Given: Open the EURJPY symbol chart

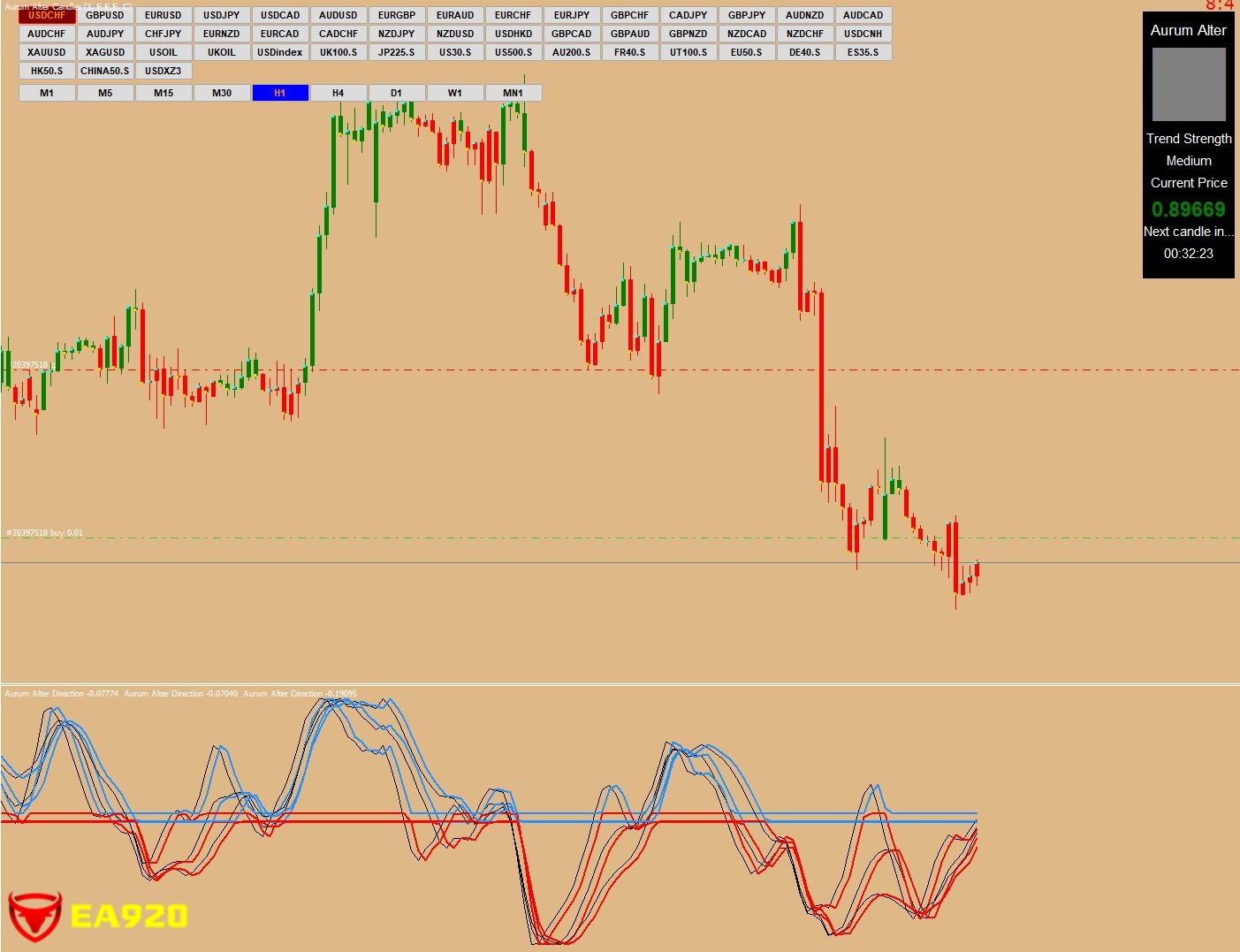Looking at the screenshot, I should point(572,15).
